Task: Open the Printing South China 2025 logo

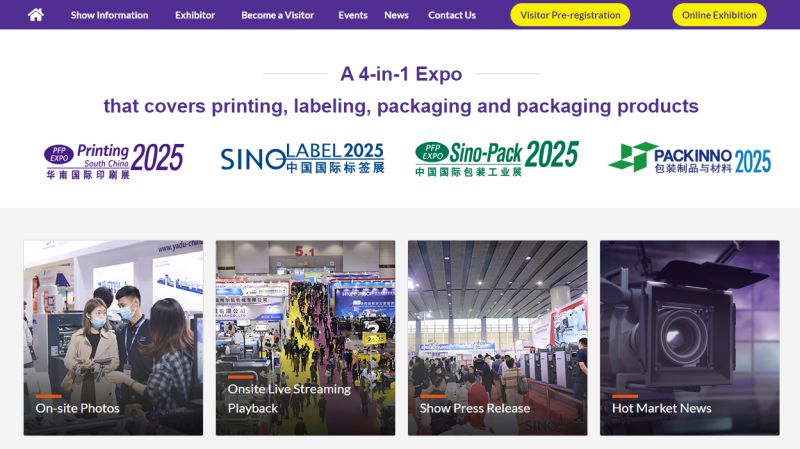Action: [x=115, y=161]
